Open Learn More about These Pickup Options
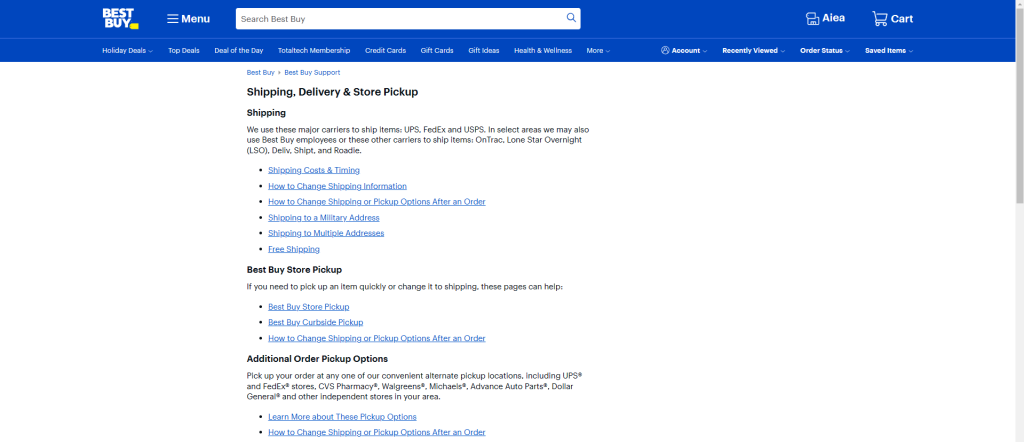Image resolution: width=1024 pixels, height=442 pixels. [342, 417]
